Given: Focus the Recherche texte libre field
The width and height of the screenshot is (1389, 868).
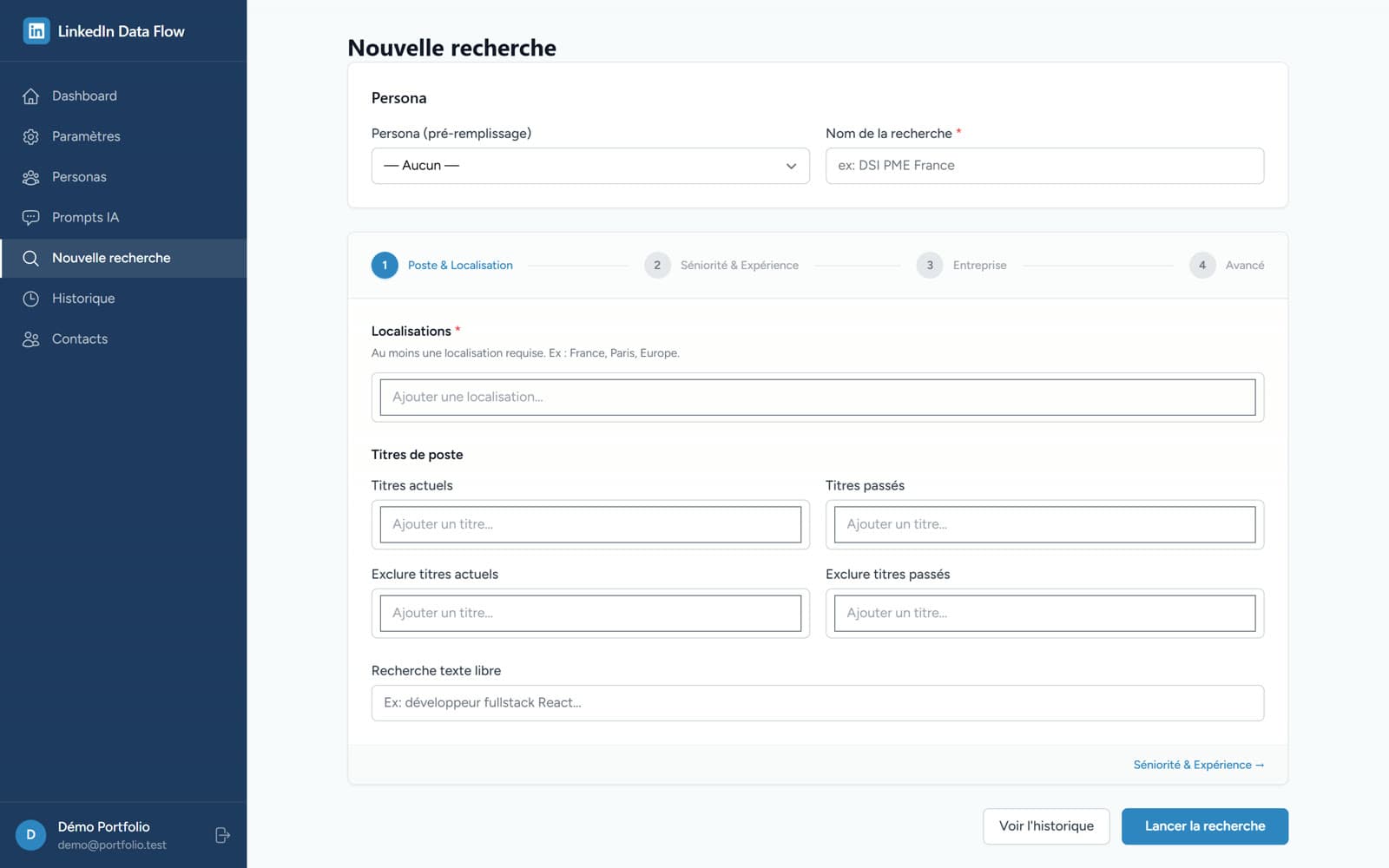Looking at the screenshot, I should pyautogui.click(x=818, y=703).
